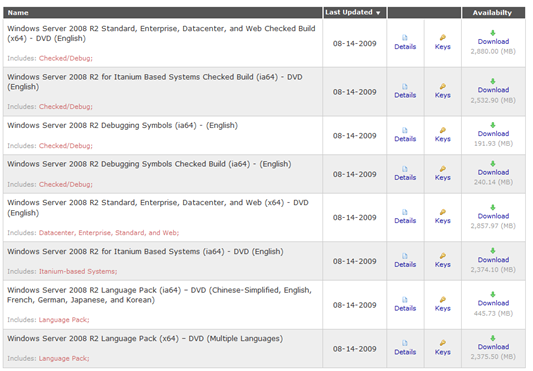533x371 pixels.
Task: Click Download link above 240.14 (MB)
Action: coord(493,172)
